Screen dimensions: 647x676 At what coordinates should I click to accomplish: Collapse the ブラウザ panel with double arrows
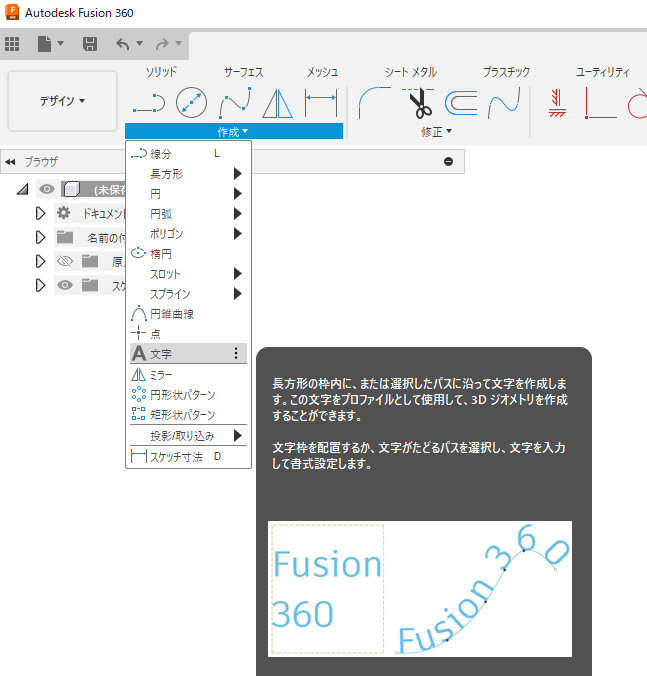10,162
